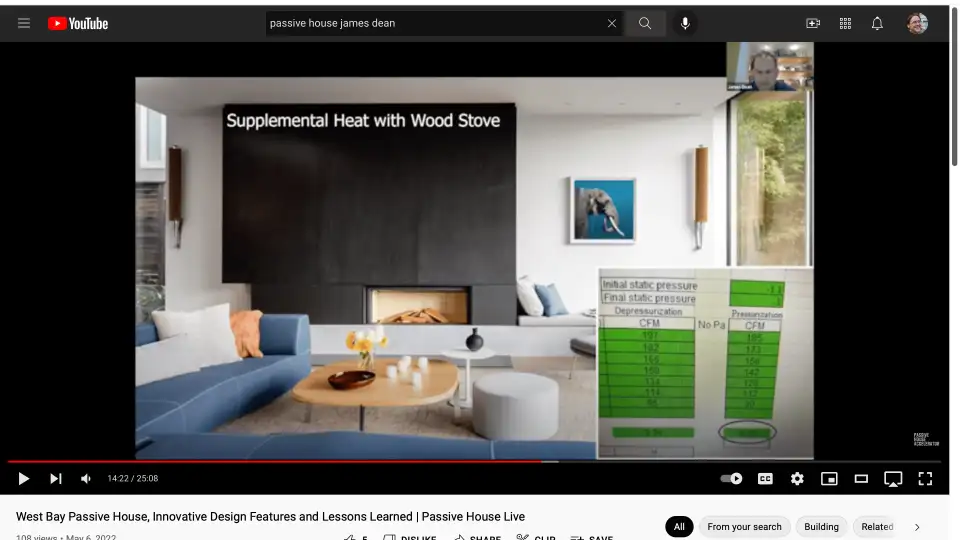This screenshot has height=540, width=960.
Task: Switch to theater mode
Action: coord(861,479)
